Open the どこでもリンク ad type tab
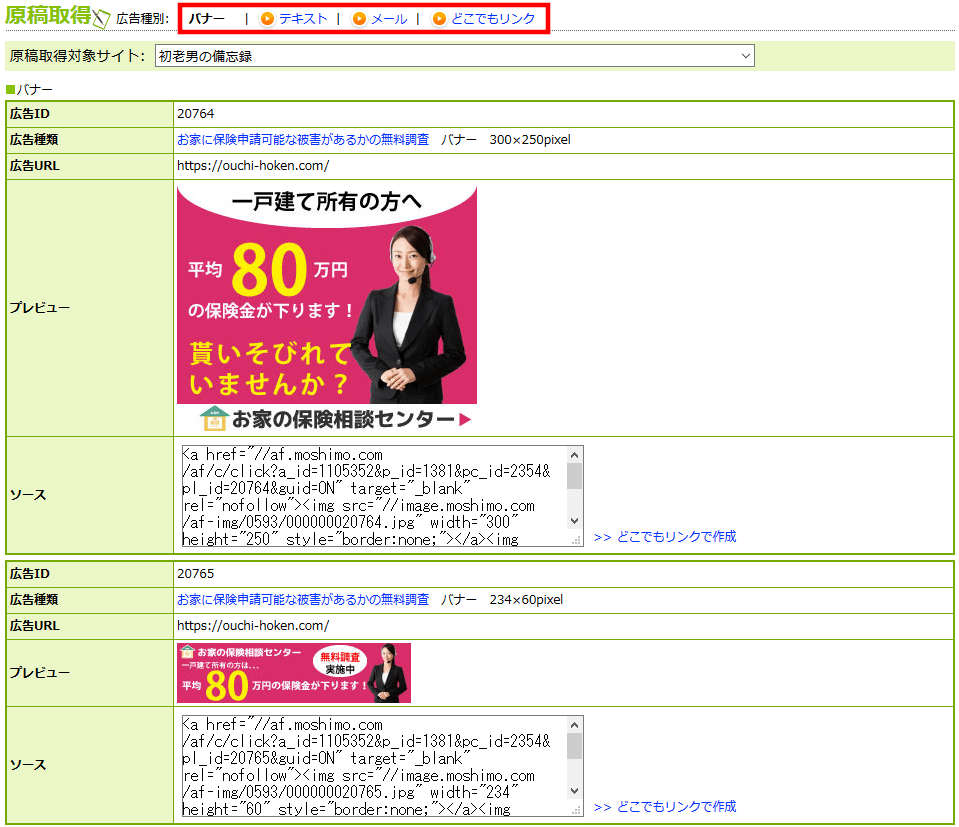This screenshot has width=959, height=827. pos(492,19)
